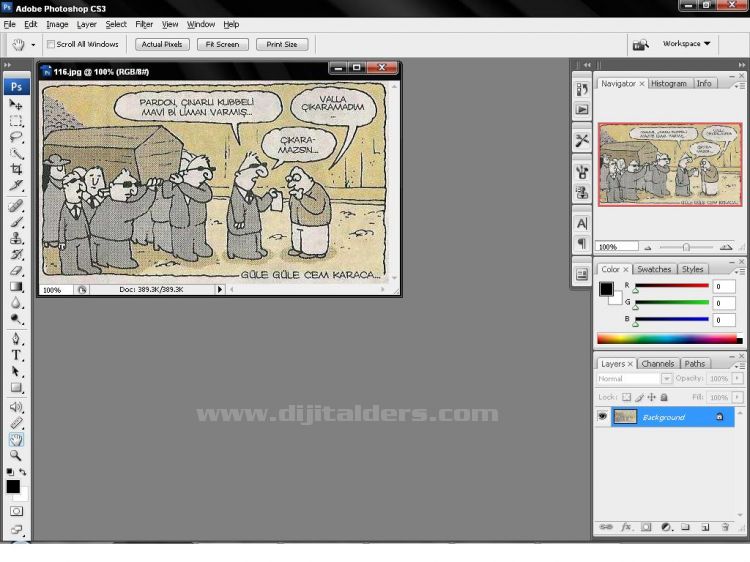Click the Add layer style fx icon
Viewport: 750px width, 562px height.
pyautogui.click(x=626, y=527)
